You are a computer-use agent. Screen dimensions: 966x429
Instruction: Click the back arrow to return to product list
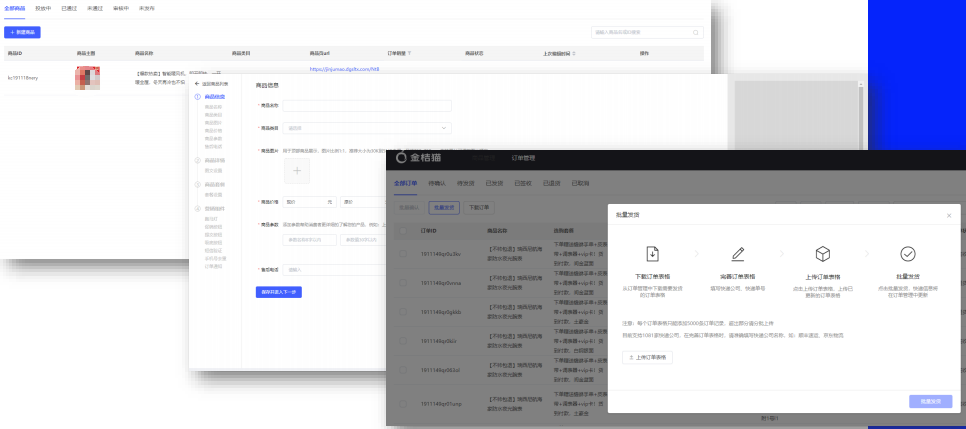(197, 83)
